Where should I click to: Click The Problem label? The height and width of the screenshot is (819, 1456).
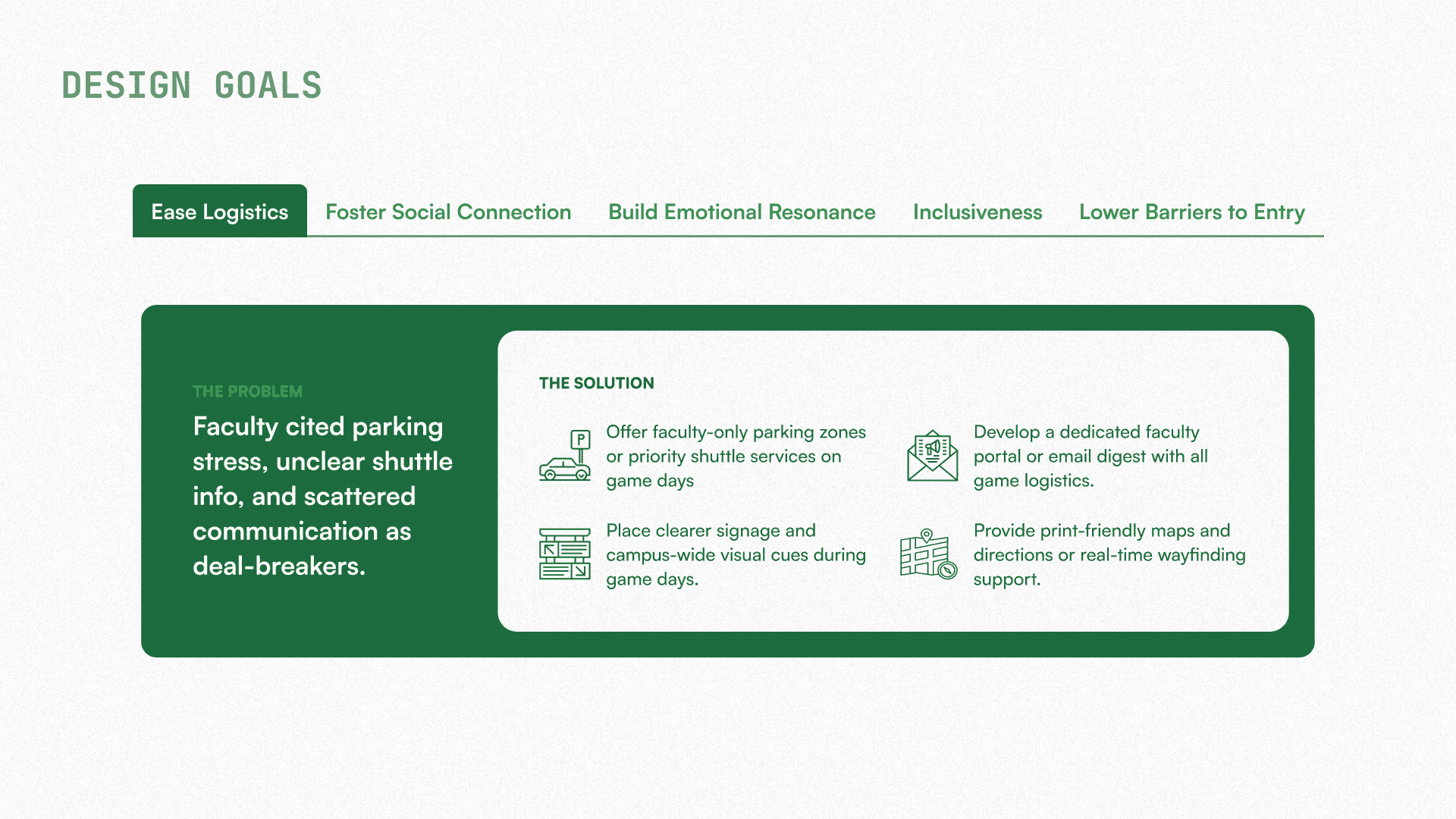(247, 391)
